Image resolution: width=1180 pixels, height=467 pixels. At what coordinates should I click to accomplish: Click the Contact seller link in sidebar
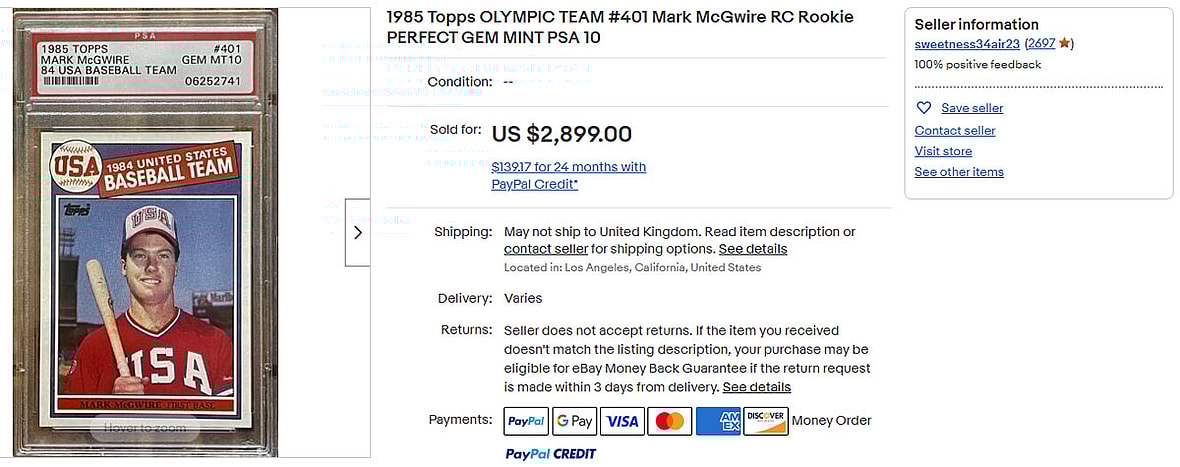(x=955, y=131)
